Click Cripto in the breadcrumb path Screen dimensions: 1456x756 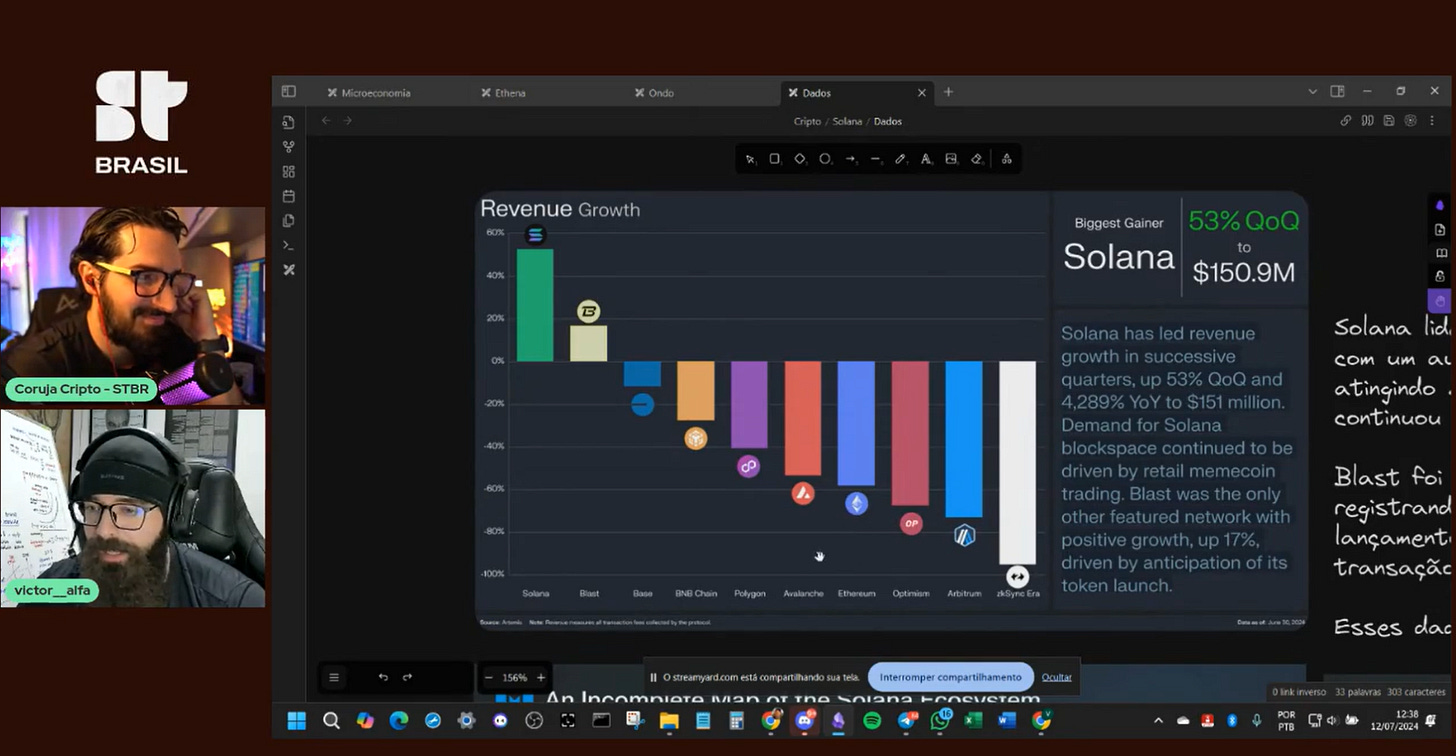[x=807, y=121]
